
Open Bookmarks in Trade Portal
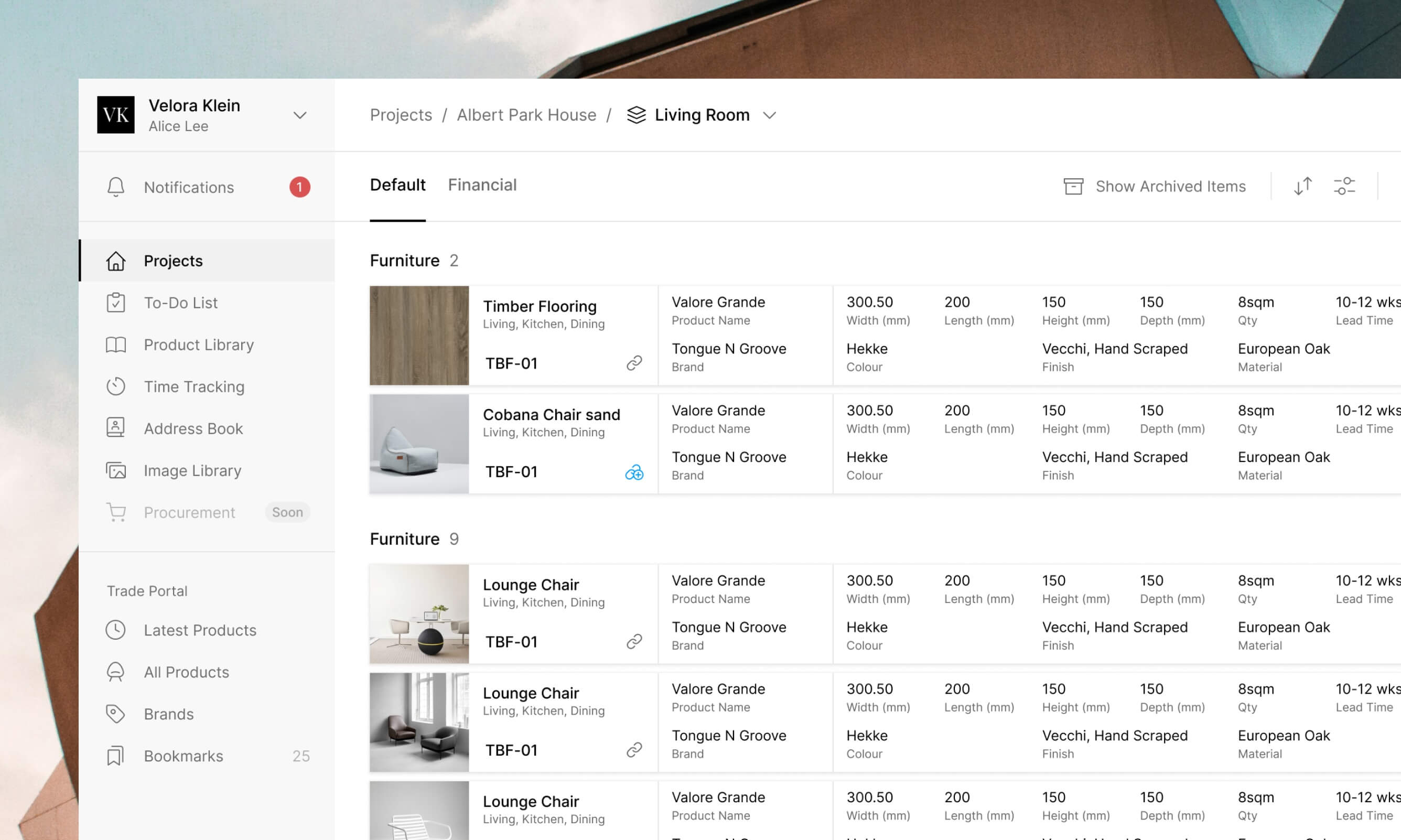point(184,756)
